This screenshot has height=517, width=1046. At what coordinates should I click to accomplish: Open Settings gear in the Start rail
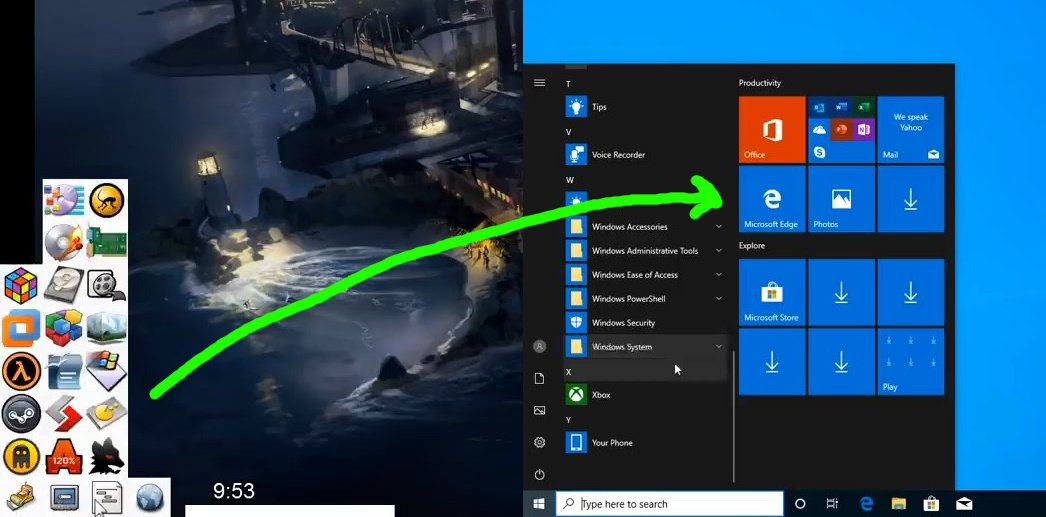(x=540, y=443)
